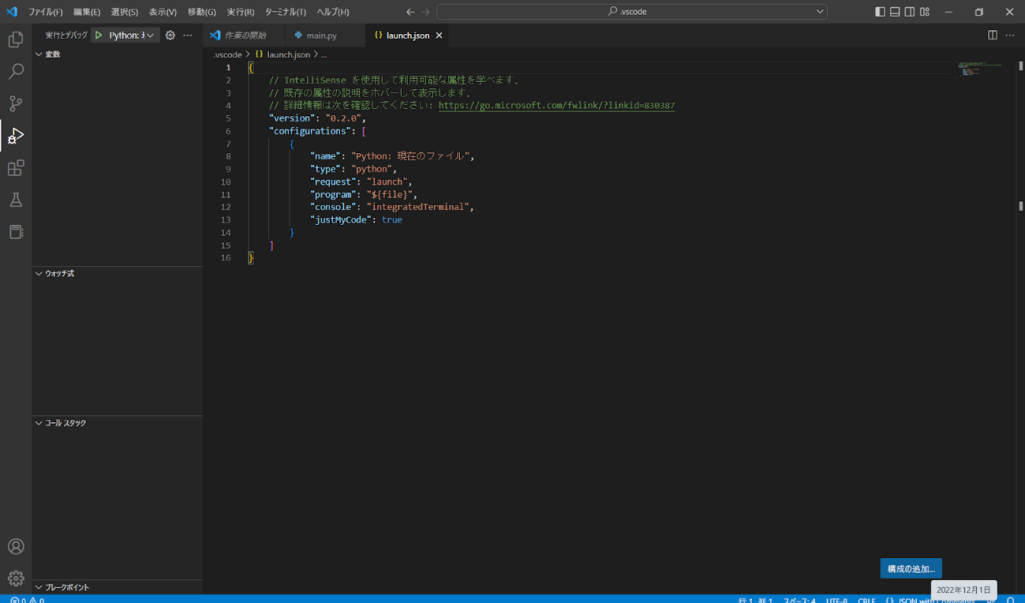Screen dimensions: 1025x603
Task: Go forward with the right arrow
Action: (426, 12)
